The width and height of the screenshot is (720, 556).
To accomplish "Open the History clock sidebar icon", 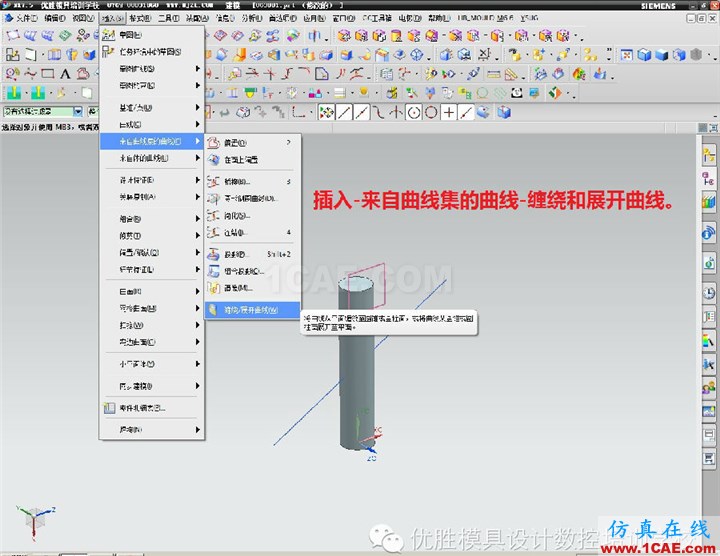I will pos(709,293).
